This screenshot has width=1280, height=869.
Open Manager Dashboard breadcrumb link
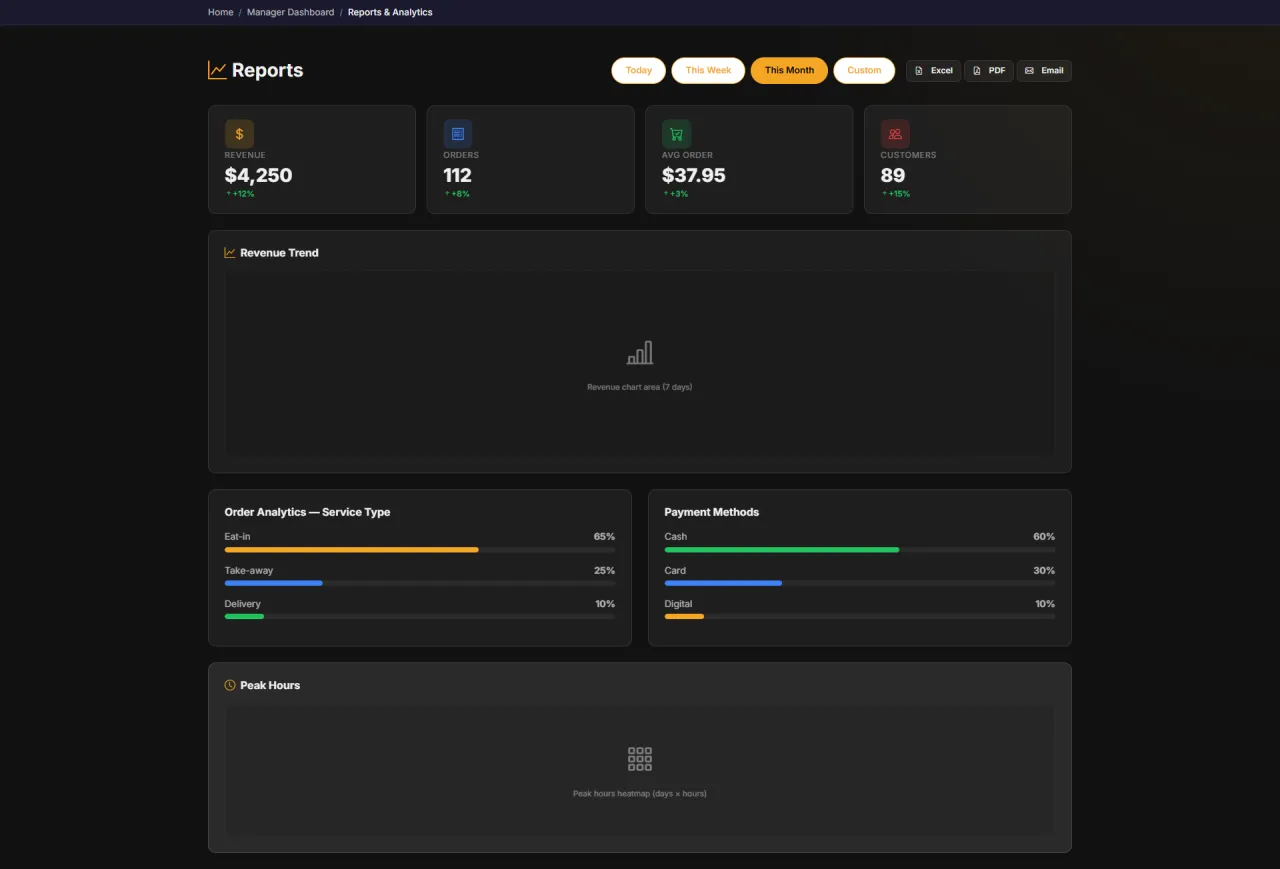[291, 12]
